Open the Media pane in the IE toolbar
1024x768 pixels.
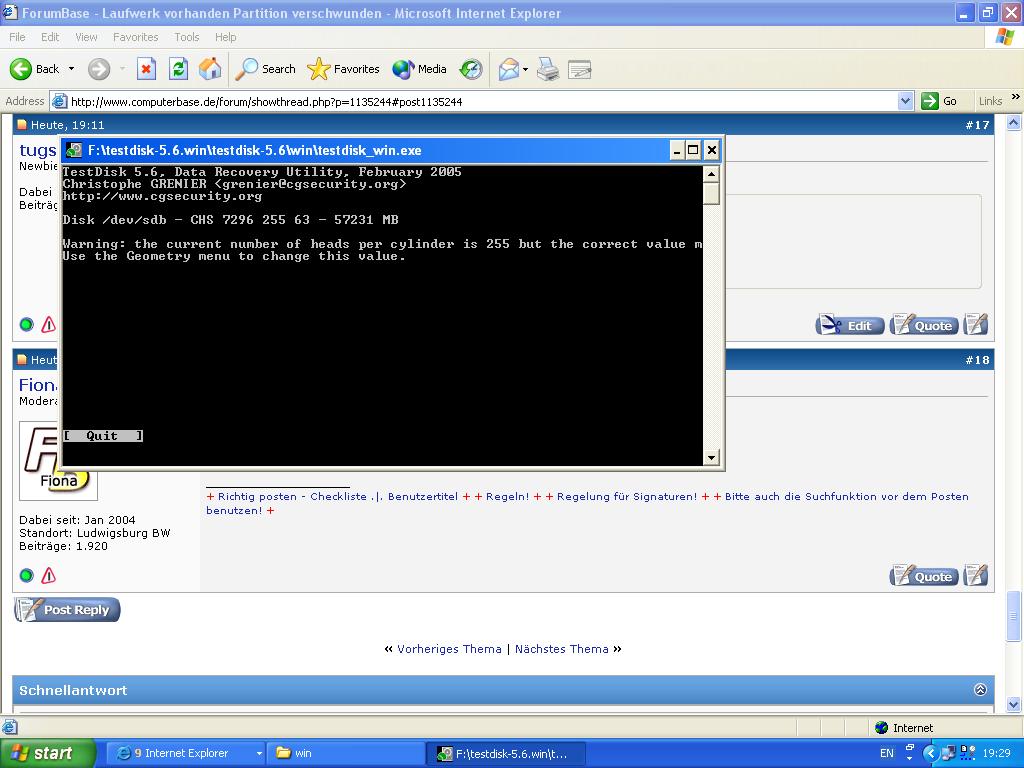[x=419, y=69]
